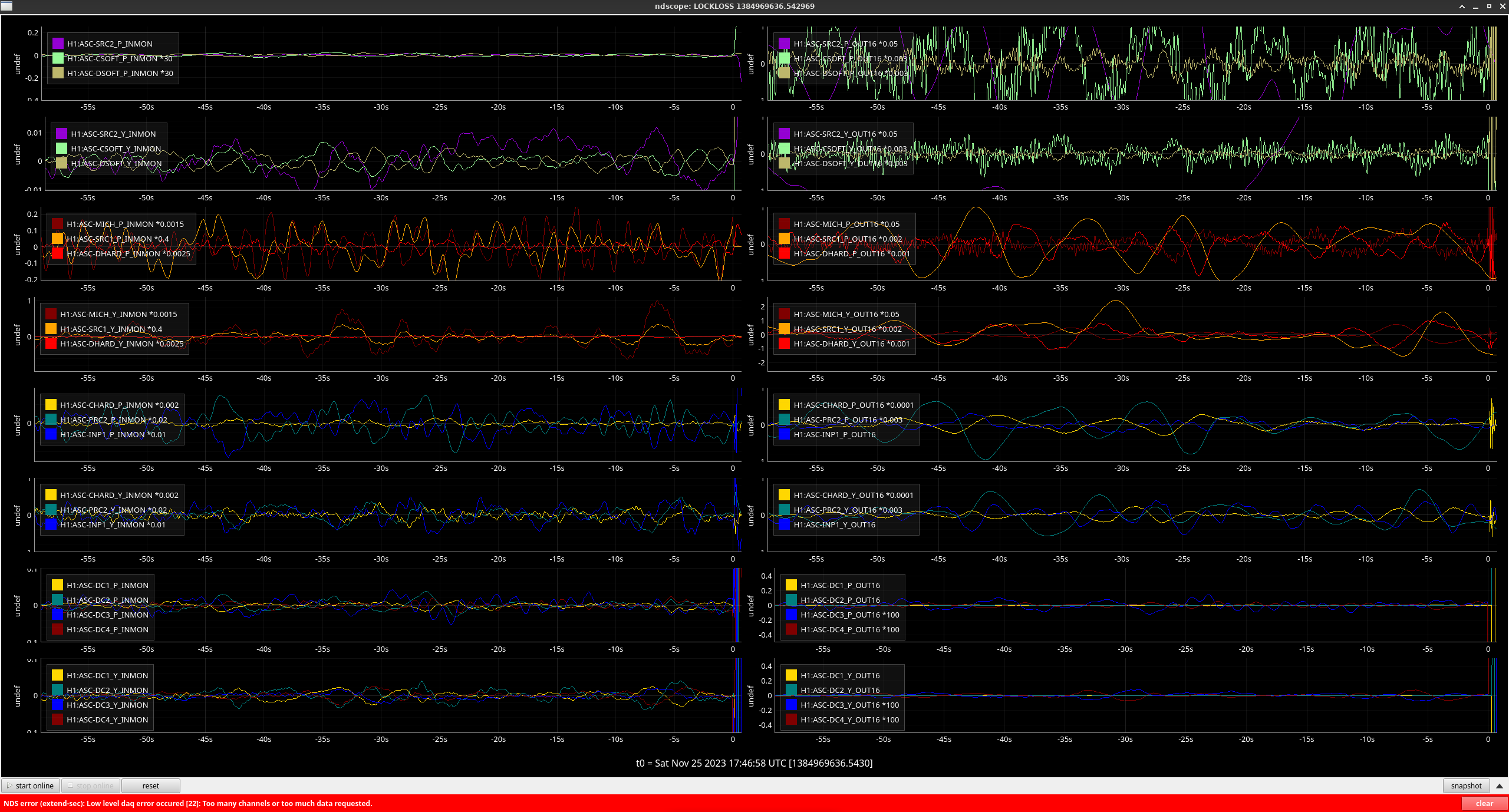Click the purple H1:ASC-SRC2_P_INMON legend swatch
1509x812 pixels.
click(x=58, y=44)
